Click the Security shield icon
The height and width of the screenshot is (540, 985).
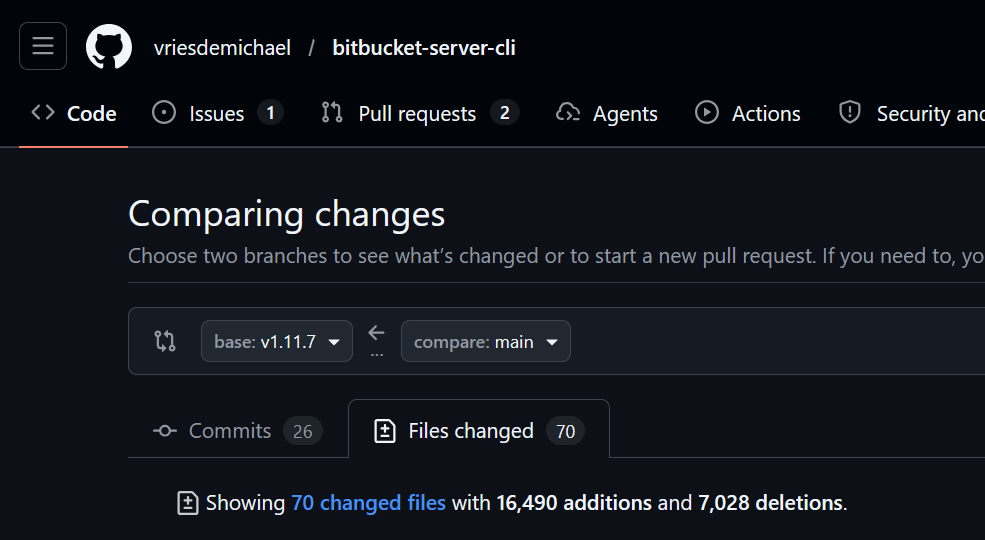pyautogui.click(x=850, y=113)
